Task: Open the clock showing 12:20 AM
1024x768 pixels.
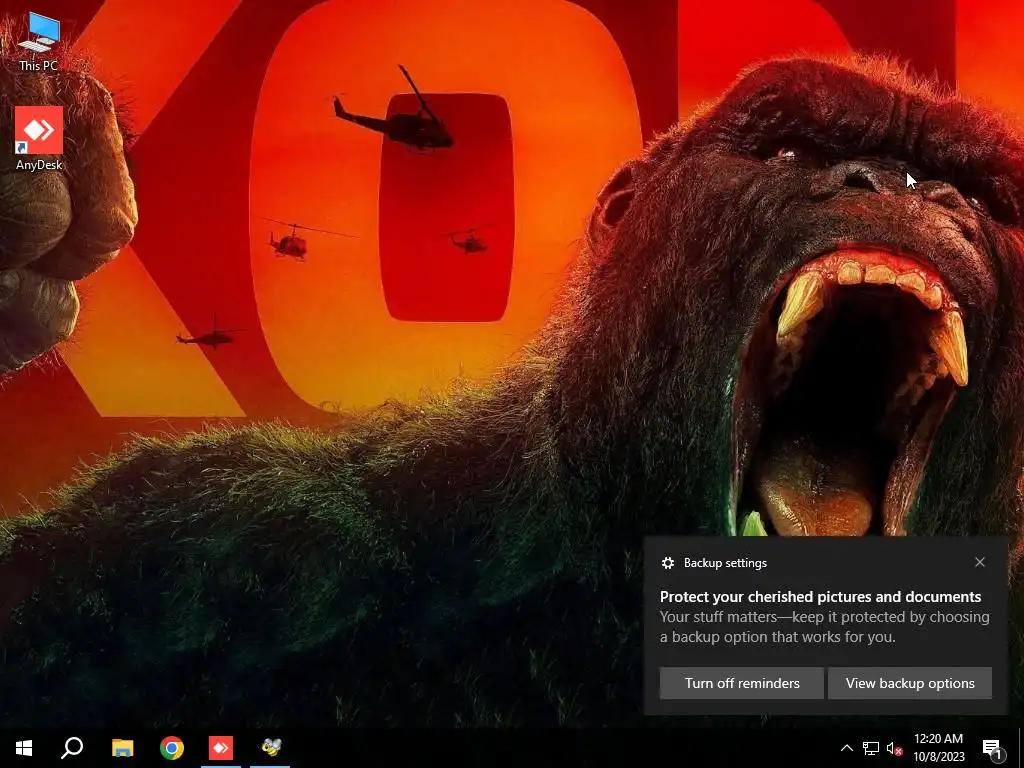Action: click(938, 748)
